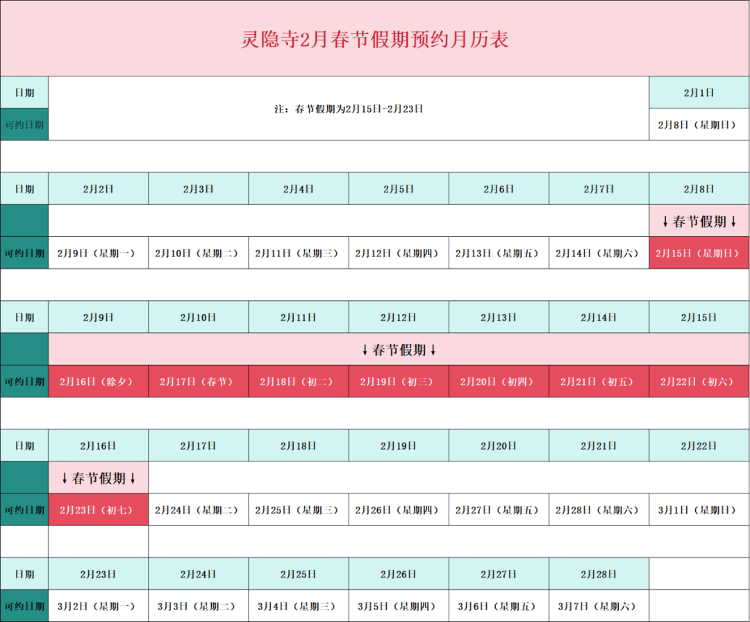Pick the 2月17日（春节） cell
Image resolution: width=750 pixels, height=622 pixels.
198,381
